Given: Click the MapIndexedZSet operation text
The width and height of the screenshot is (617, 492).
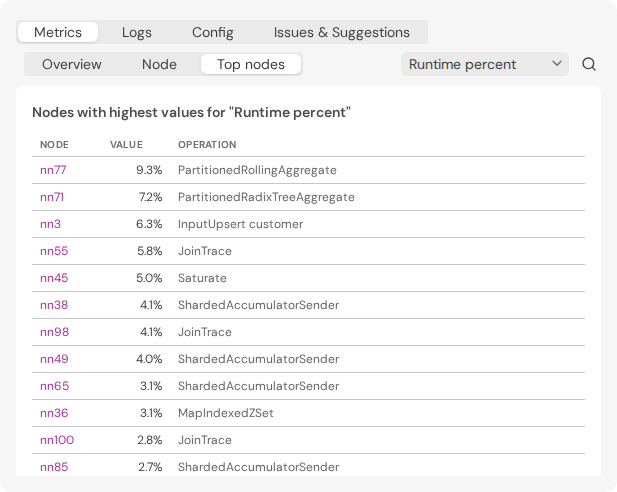Looking at the screenshot, I should [x=225, y=413].
